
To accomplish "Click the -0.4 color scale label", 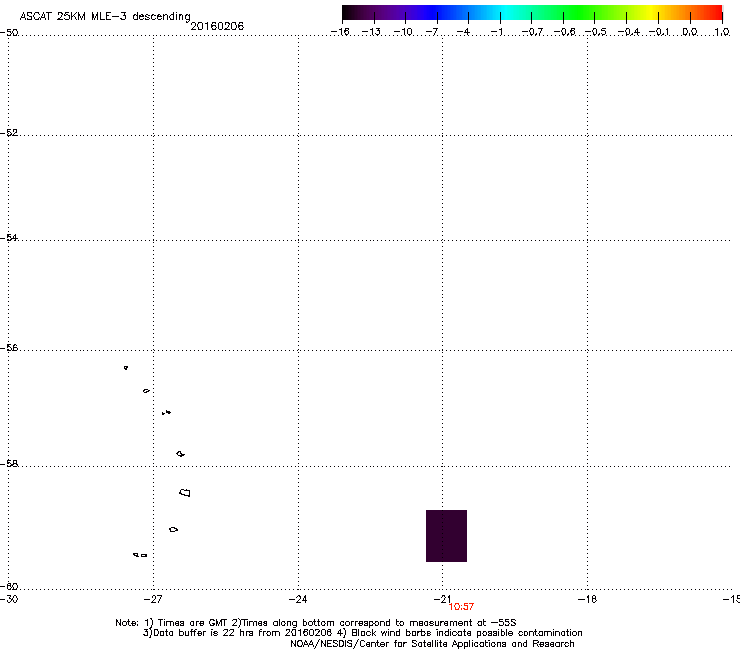I will [x=629, y=32].
